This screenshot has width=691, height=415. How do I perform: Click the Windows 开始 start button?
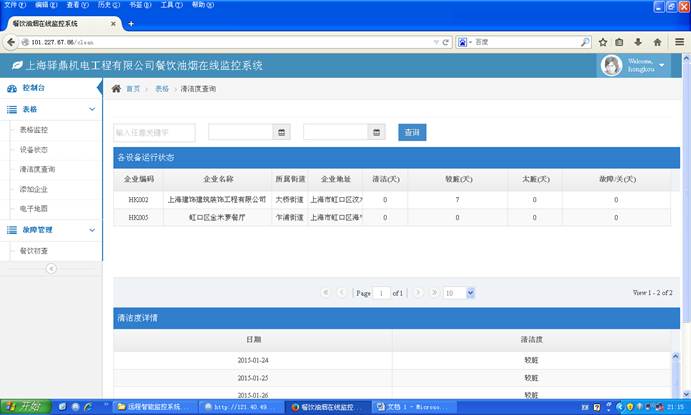point(22,407)
